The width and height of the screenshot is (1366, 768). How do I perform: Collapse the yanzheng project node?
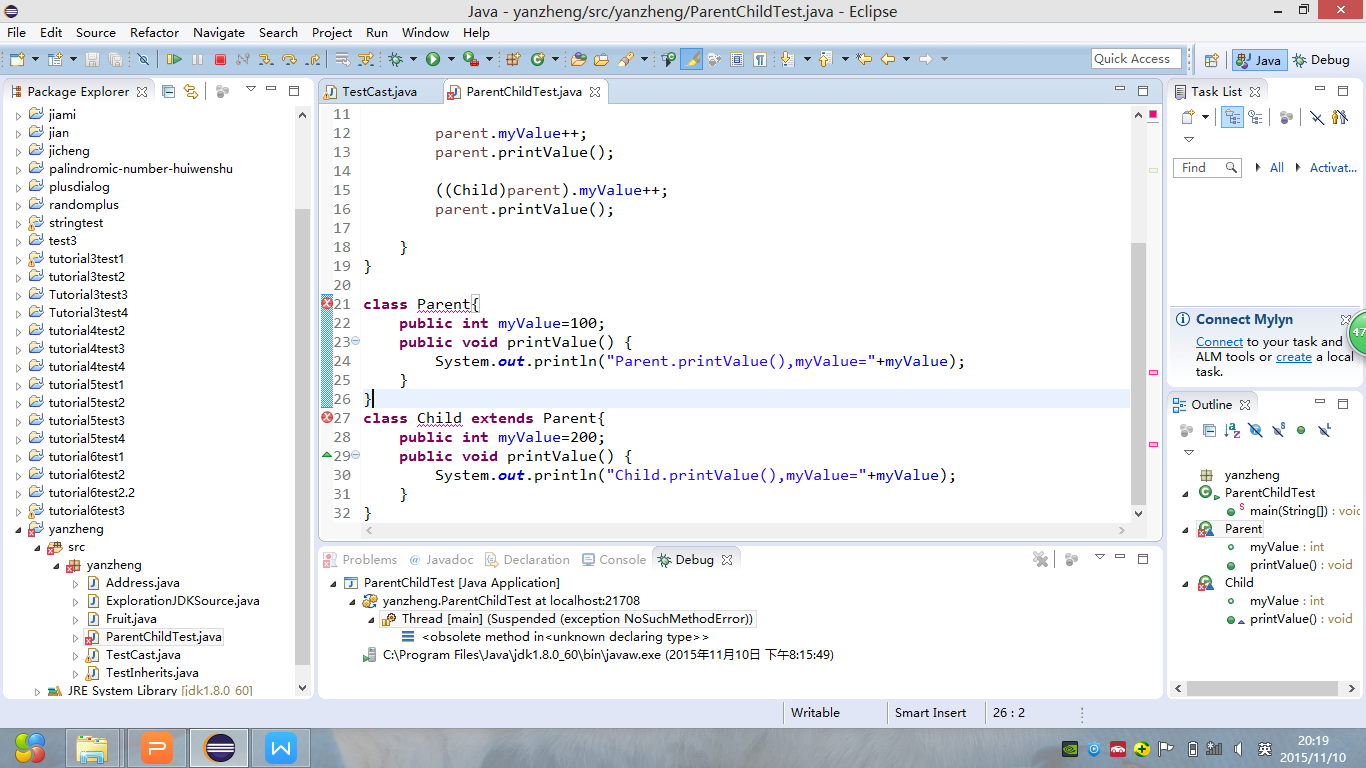(x=17, y=529)
